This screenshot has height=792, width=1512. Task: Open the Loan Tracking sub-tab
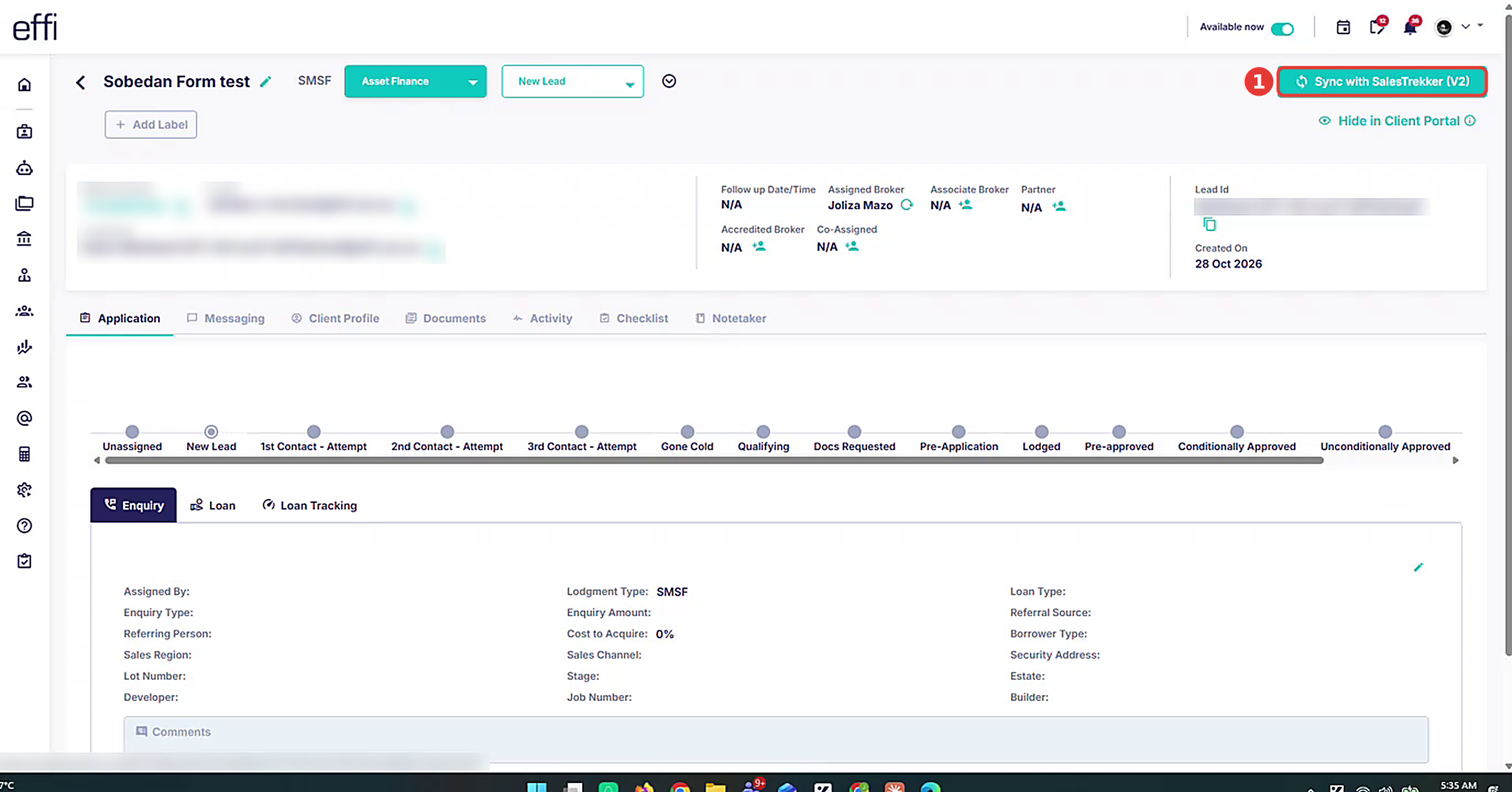309,505
